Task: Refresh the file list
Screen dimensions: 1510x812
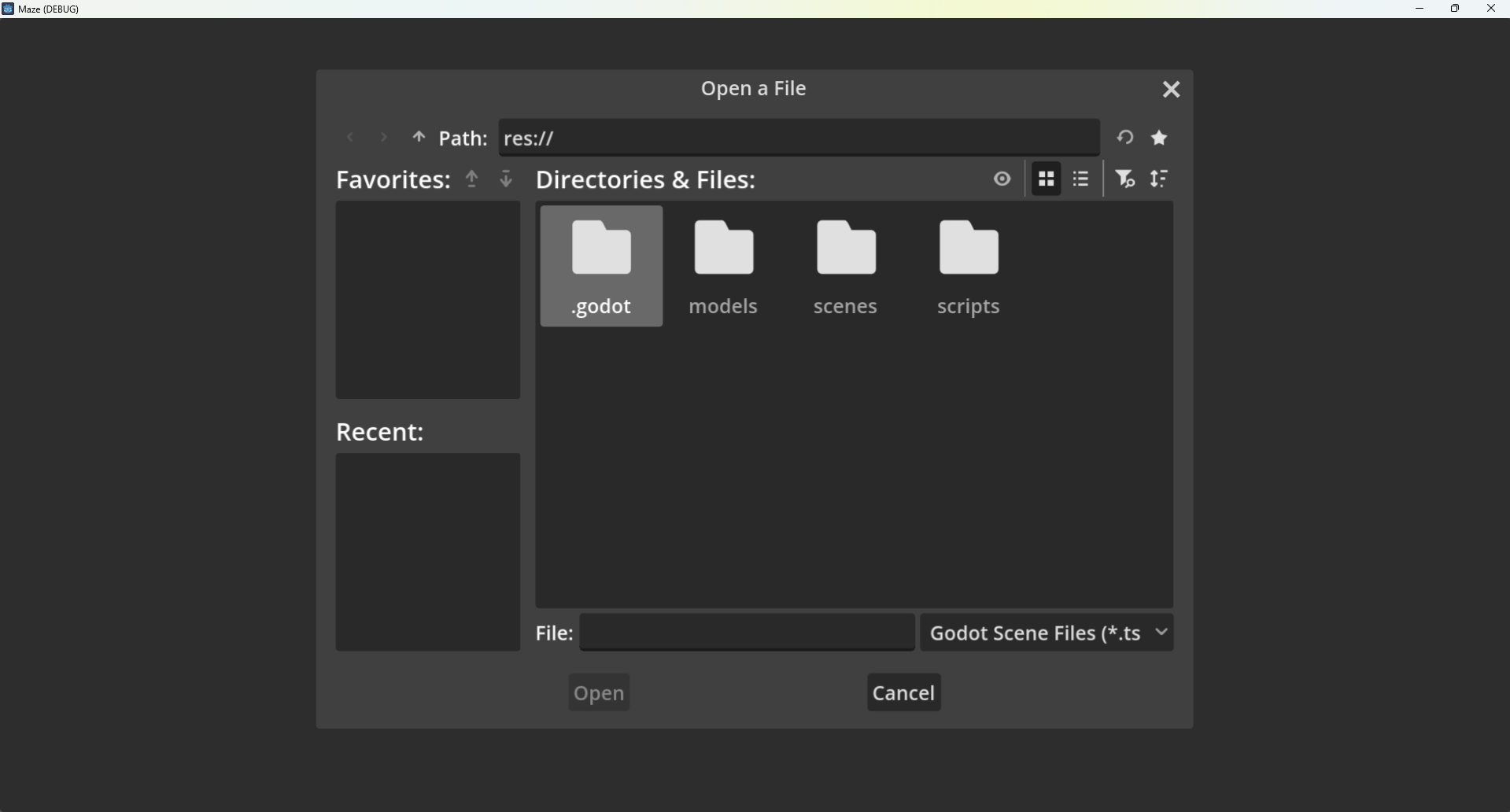Action: [1125, 138]
